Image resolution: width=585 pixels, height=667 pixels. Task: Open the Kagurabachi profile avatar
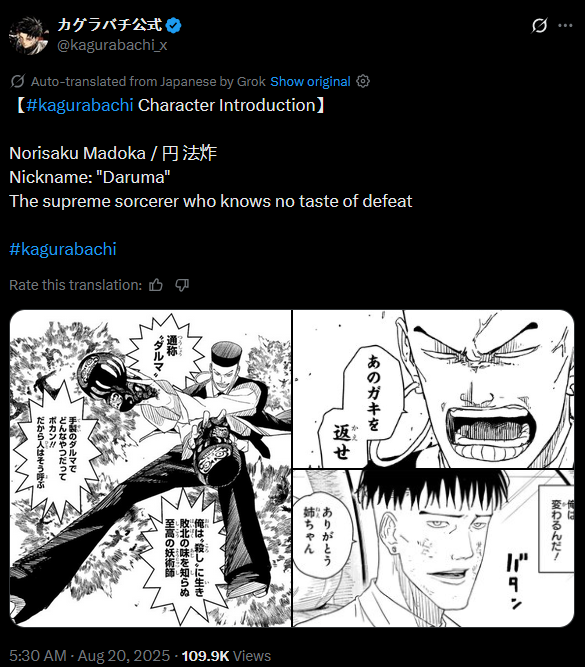click(x=28, y=36)
